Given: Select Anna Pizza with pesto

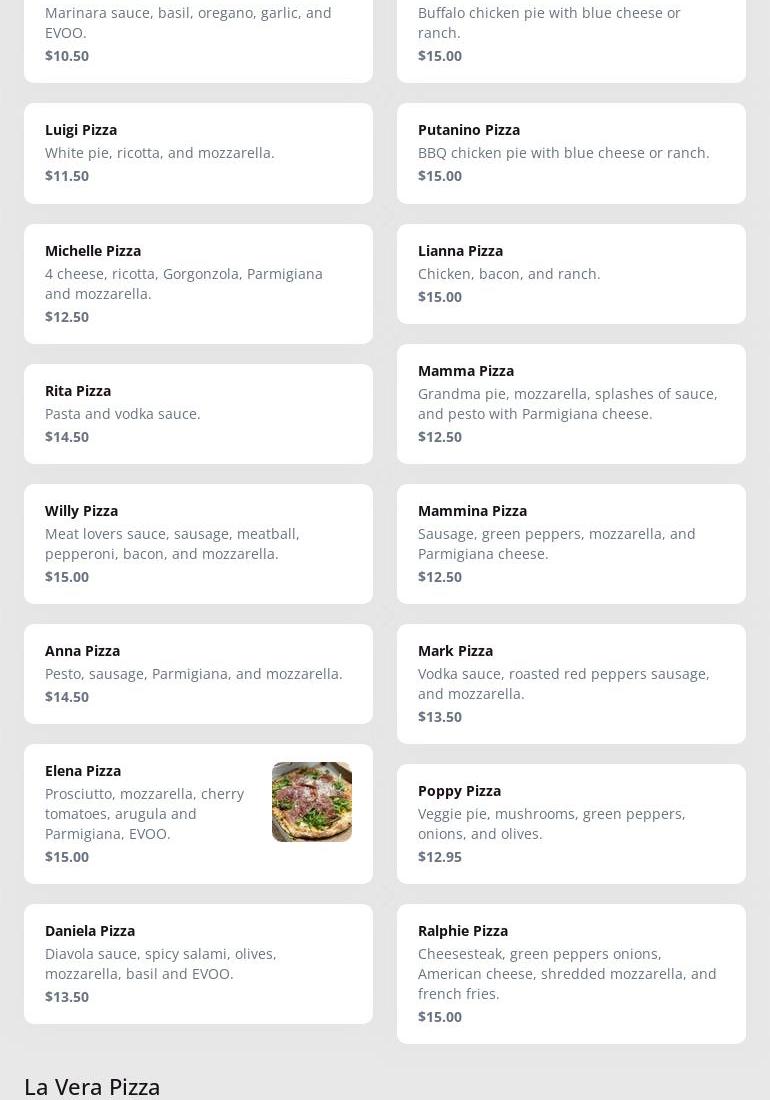Looking at the screenshot, I should click(198, 673).
